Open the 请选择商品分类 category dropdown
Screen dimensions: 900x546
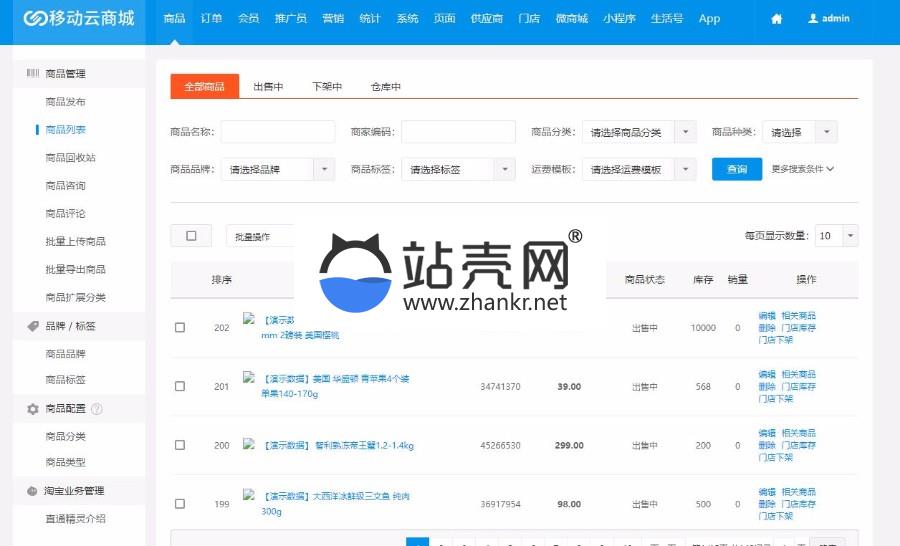click(x=639, y=132)
